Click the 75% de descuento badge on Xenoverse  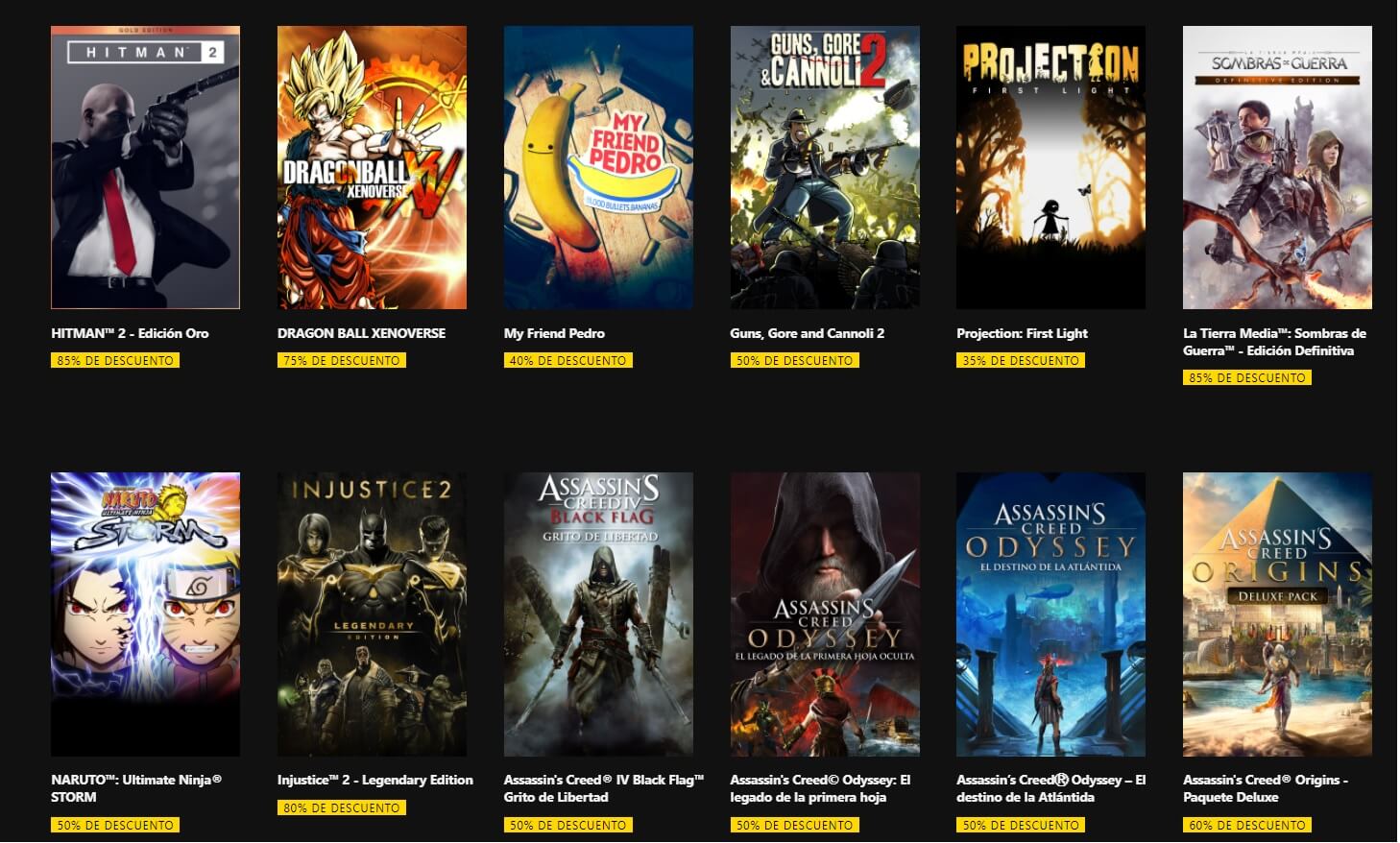[342, 360]
